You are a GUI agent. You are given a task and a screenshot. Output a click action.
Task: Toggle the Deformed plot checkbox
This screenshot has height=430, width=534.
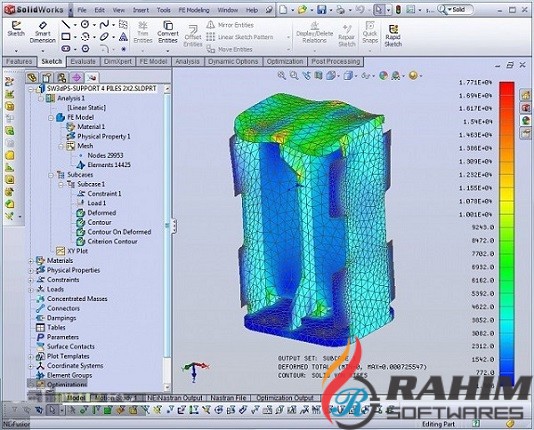click(x=80, y=213)
